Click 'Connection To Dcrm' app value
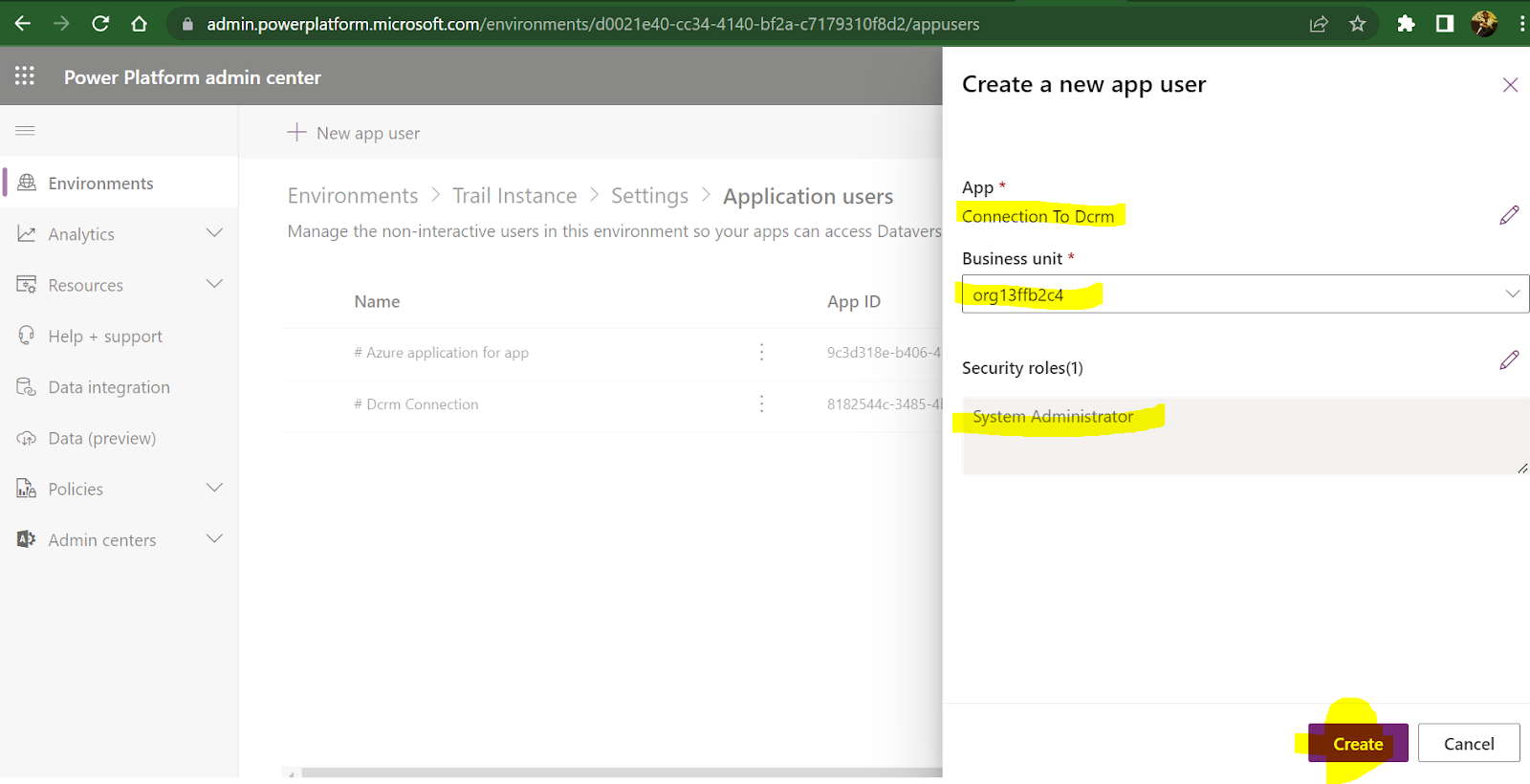Image resolution: width=1530 pixels, height=784 pixels. coord(1038,216)
